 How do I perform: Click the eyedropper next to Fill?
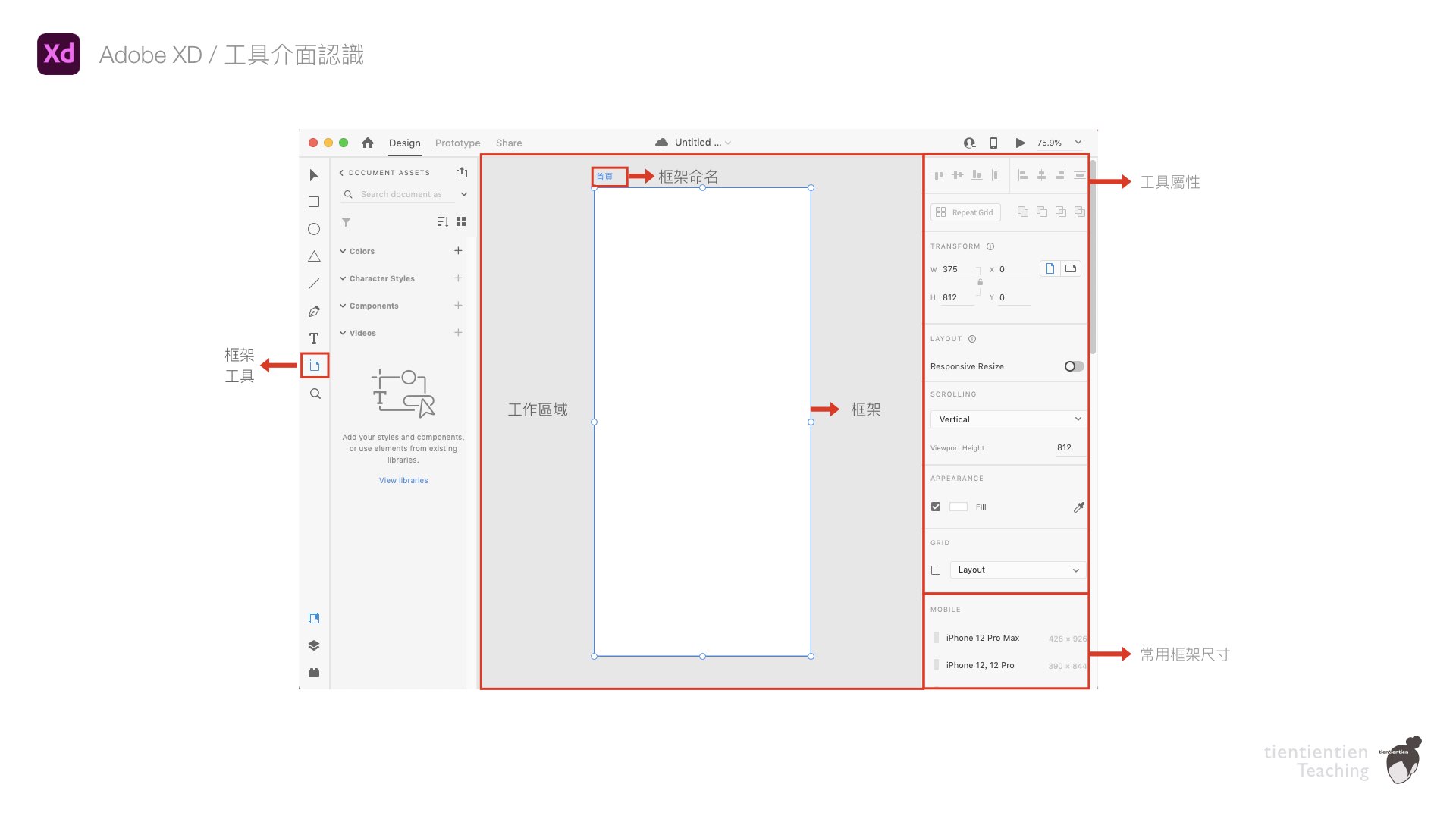[1078, 507]
